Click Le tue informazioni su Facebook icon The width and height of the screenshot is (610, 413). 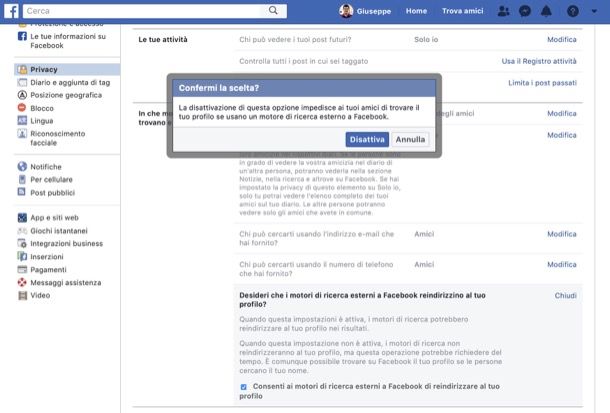(x=22, y=36)
